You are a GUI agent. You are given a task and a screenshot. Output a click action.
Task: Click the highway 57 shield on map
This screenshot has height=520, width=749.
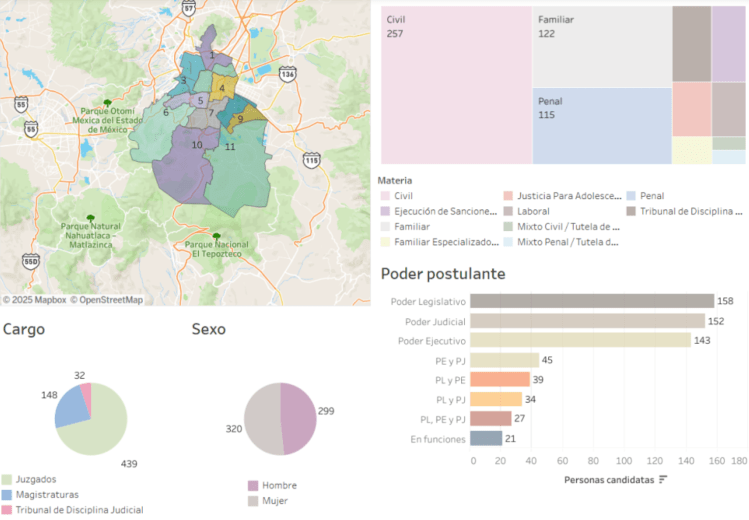coord(189,7)
